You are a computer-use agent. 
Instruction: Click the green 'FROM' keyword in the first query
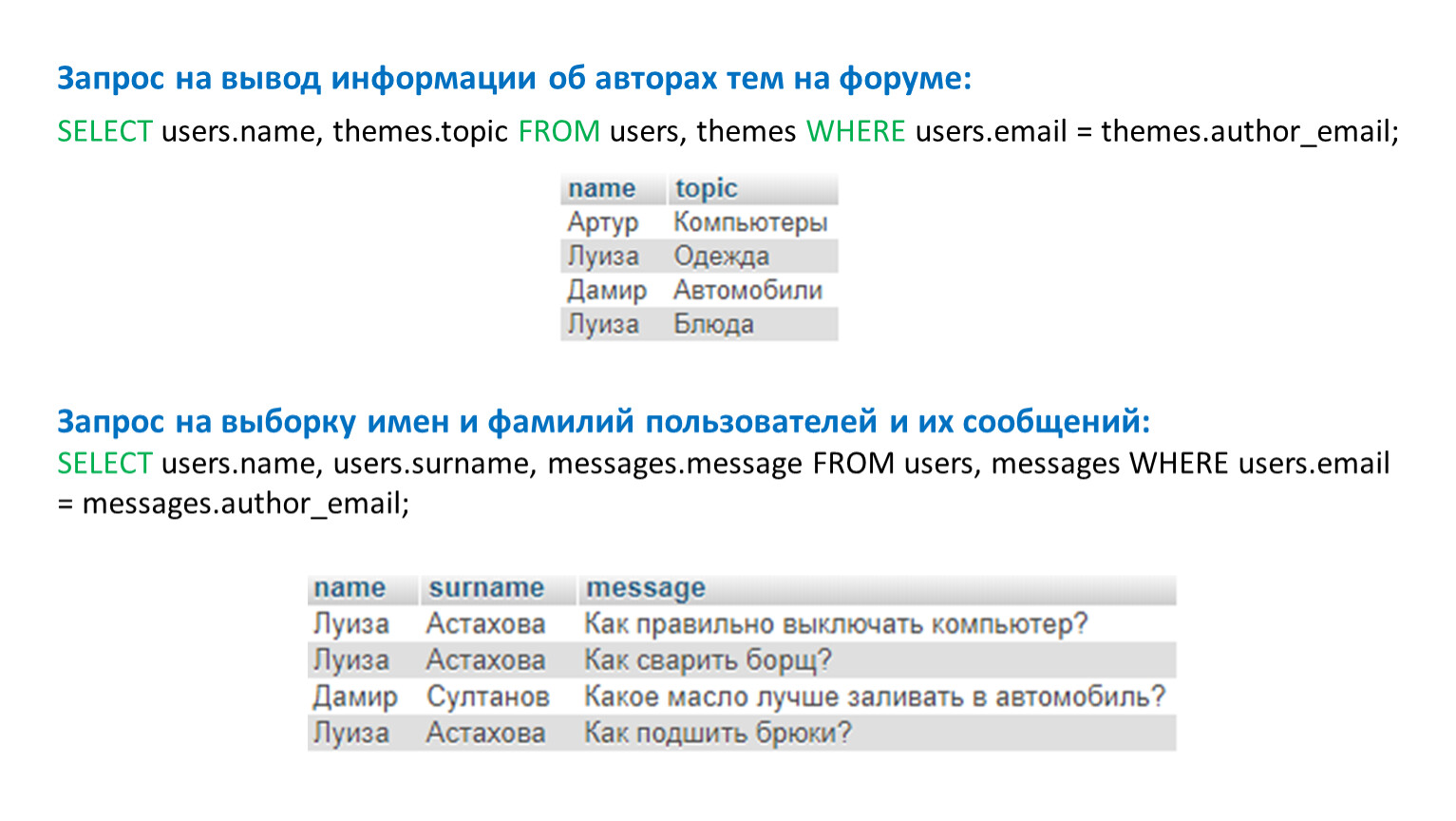click(558, 131)
